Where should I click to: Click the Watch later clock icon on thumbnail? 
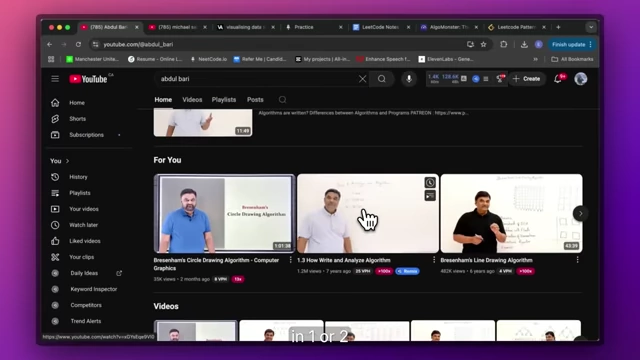click(x=430, y=182)
